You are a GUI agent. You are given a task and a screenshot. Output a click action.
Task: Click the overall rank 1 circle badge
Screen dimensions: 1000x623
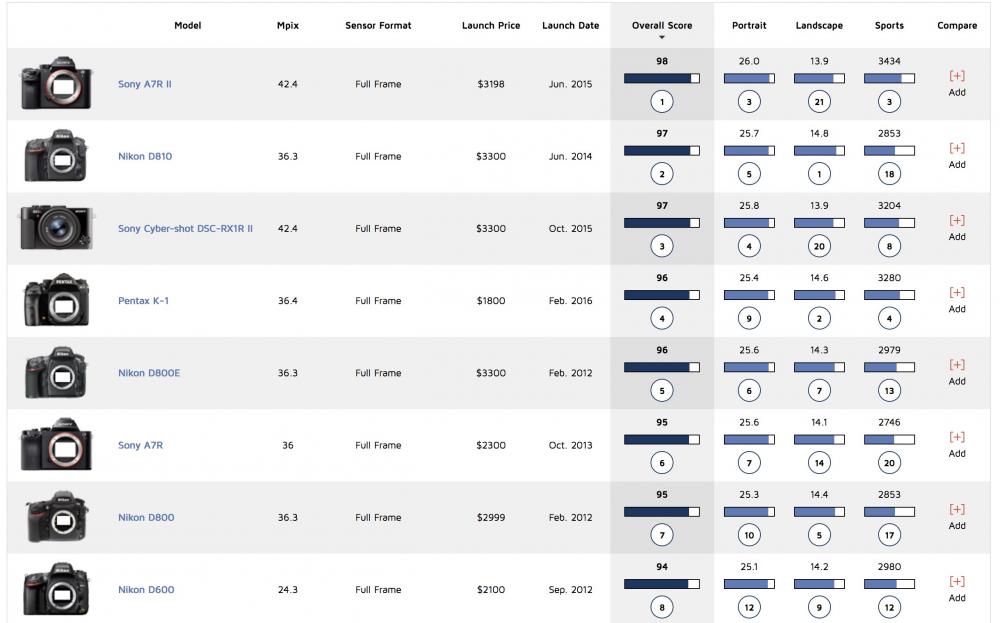pyautogui.click(x=661, y=101)
